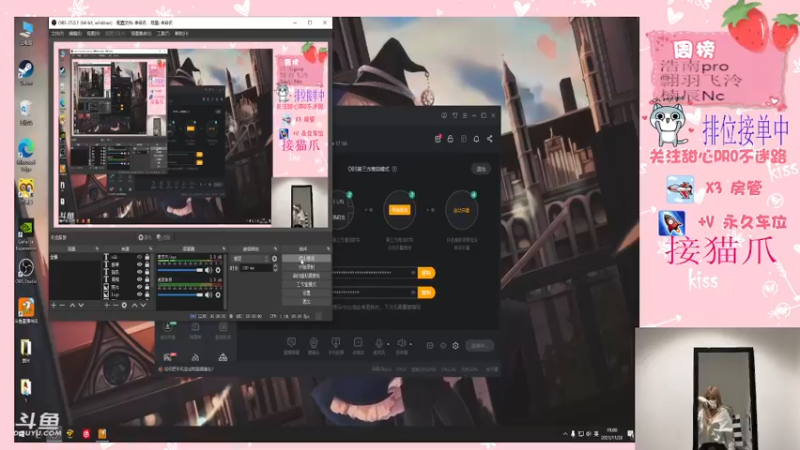Click the highlighted stop streaming button in OBS controls
The image size is (800, 450).
tap(306, 258)
